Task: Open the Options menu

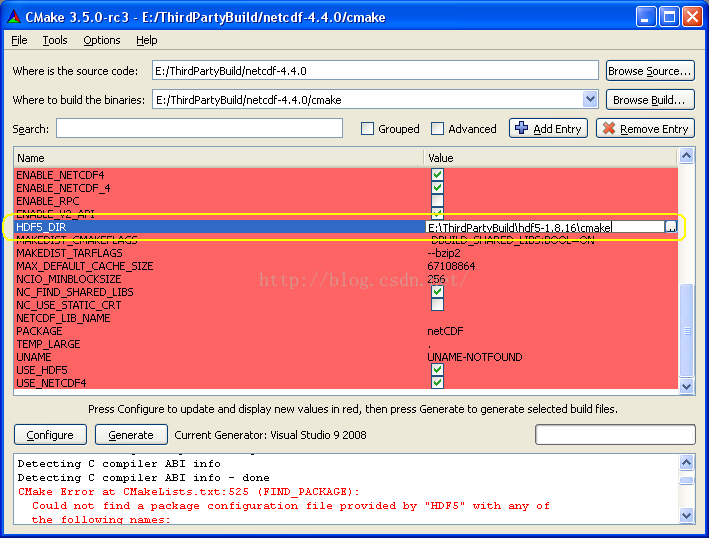Action: click(102, 40)
